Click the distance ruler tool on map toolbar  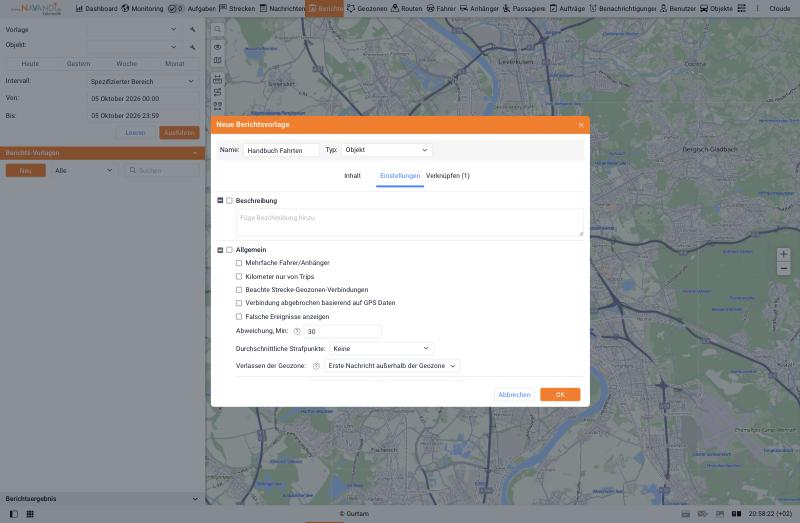pyautogui.click(x=217, y=79)
